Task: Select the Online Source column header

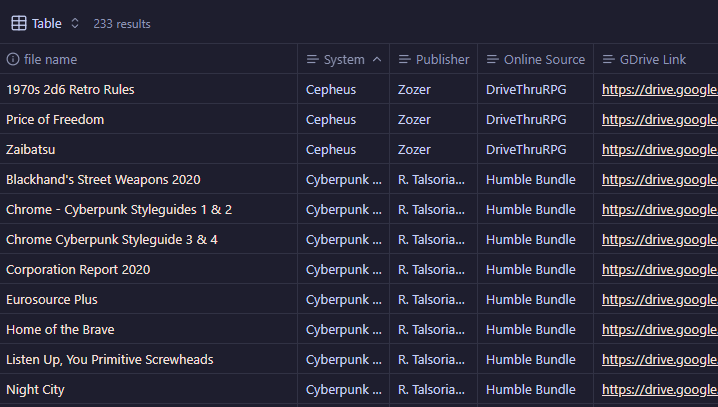Action: pos(544,60)
